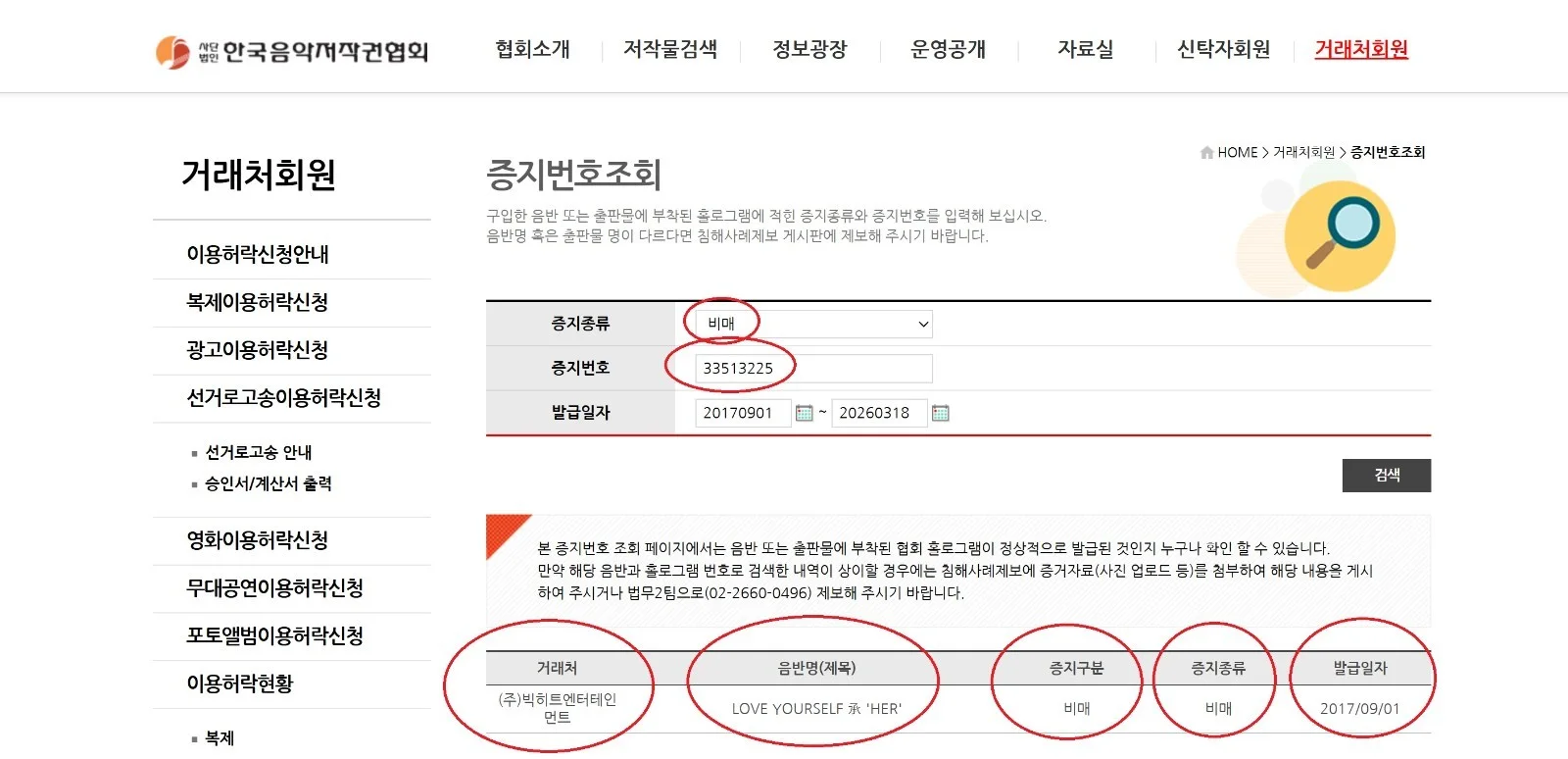The width and height of the screenshot is (1568, 759).
Task: Click the HOME breadcrumb icon
Action: click(x=1206, y=153)
